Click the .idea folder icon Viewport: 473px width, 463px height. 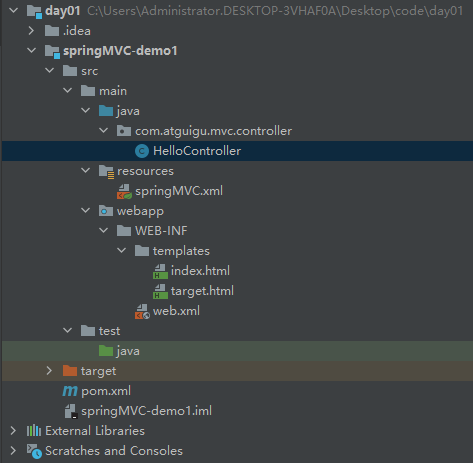[52, 31]
